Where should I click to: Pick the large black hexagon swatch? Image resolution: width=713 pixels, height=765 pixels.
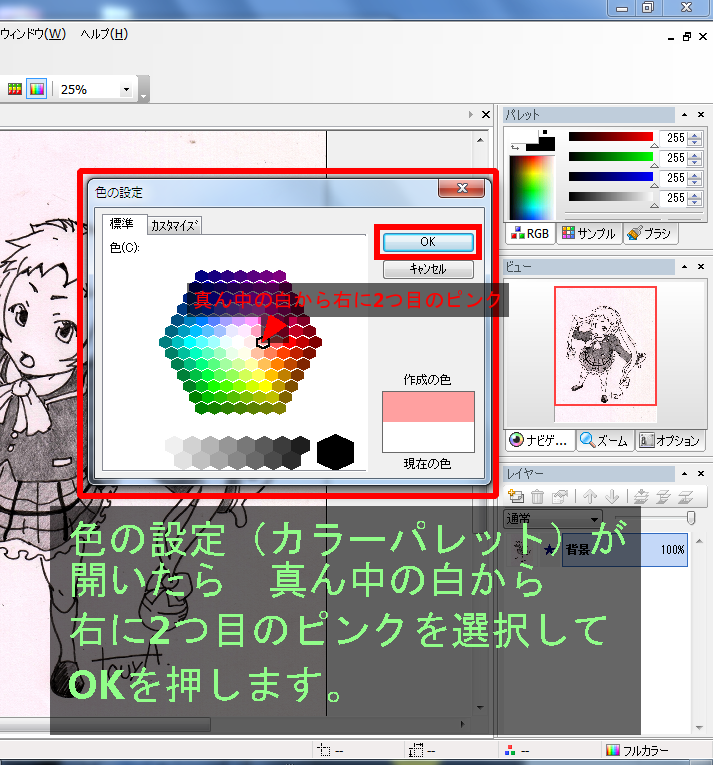[335, 452]
